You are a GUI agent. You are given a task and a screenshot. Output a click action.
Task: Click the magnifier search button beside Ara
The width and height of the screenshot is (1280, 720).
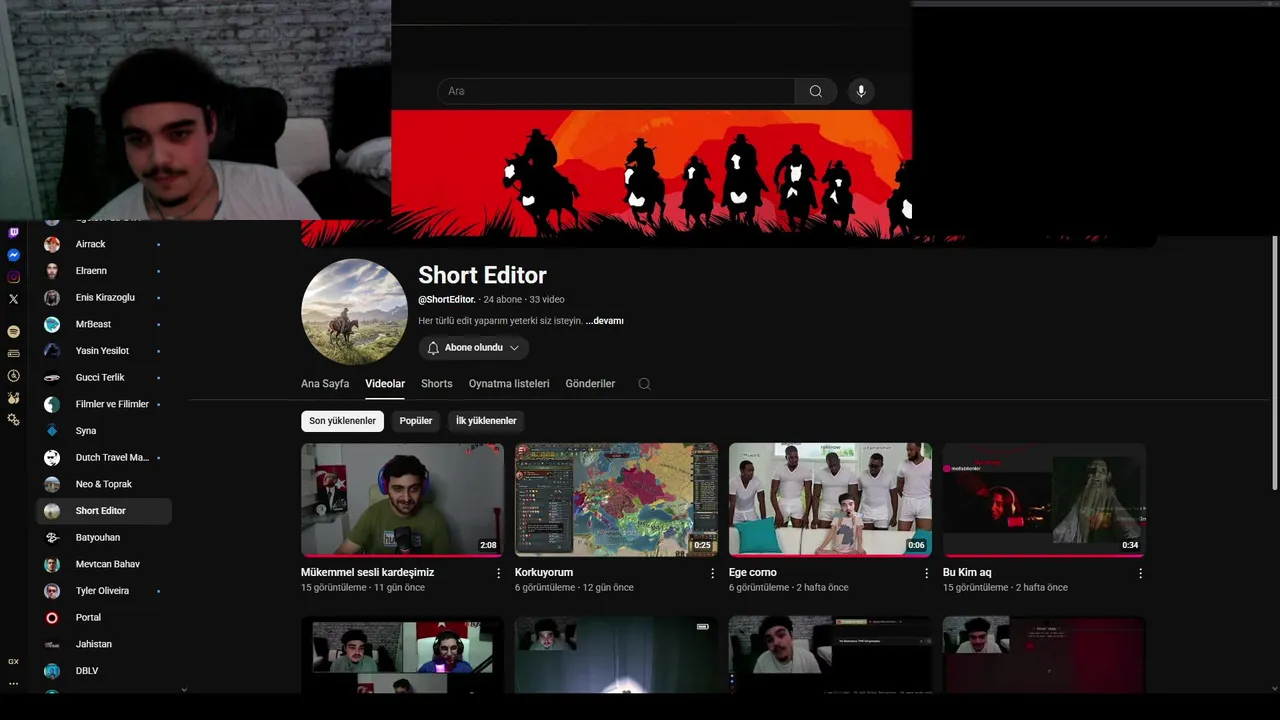click(816, 91)
